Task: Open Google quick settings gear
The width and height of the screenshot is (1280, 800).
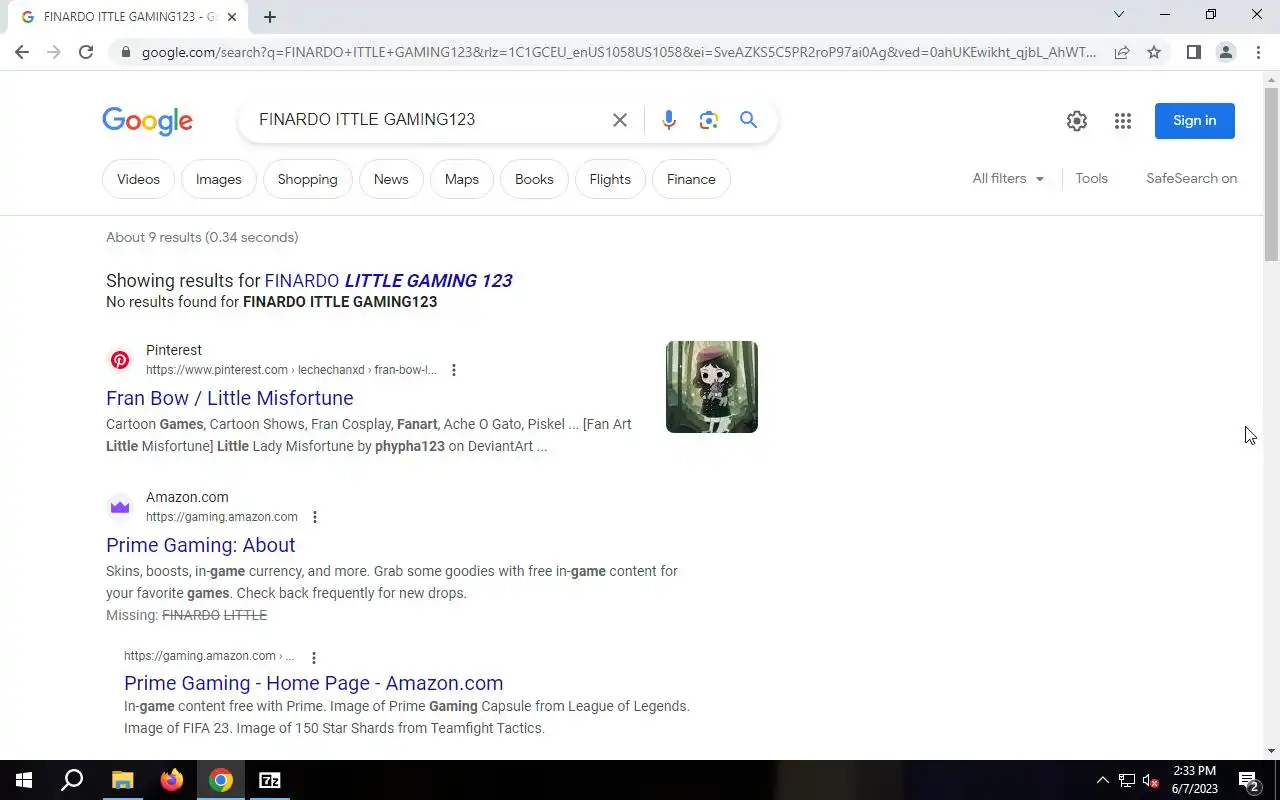Action: tap(1077, 121)
